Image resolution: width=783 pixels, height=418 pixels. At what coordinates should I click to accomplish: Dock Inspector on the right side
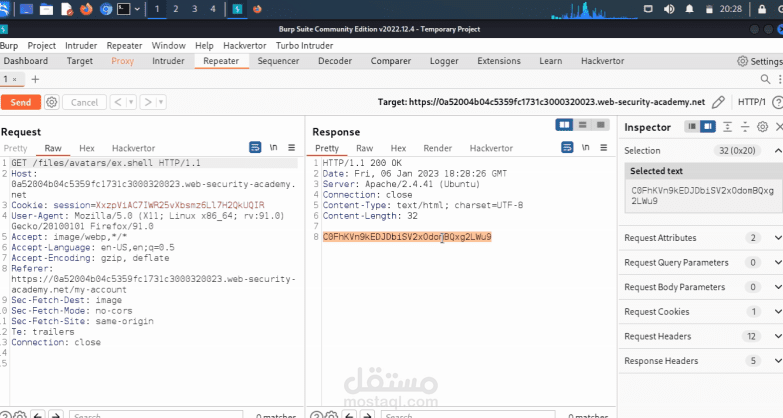click(708, 127)
